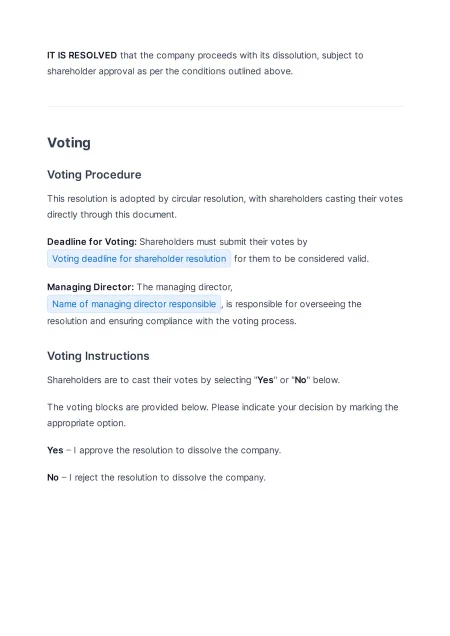Click the Yes approval option line
450x636 pixels.
pyautogui.click(x=164, y=450)
